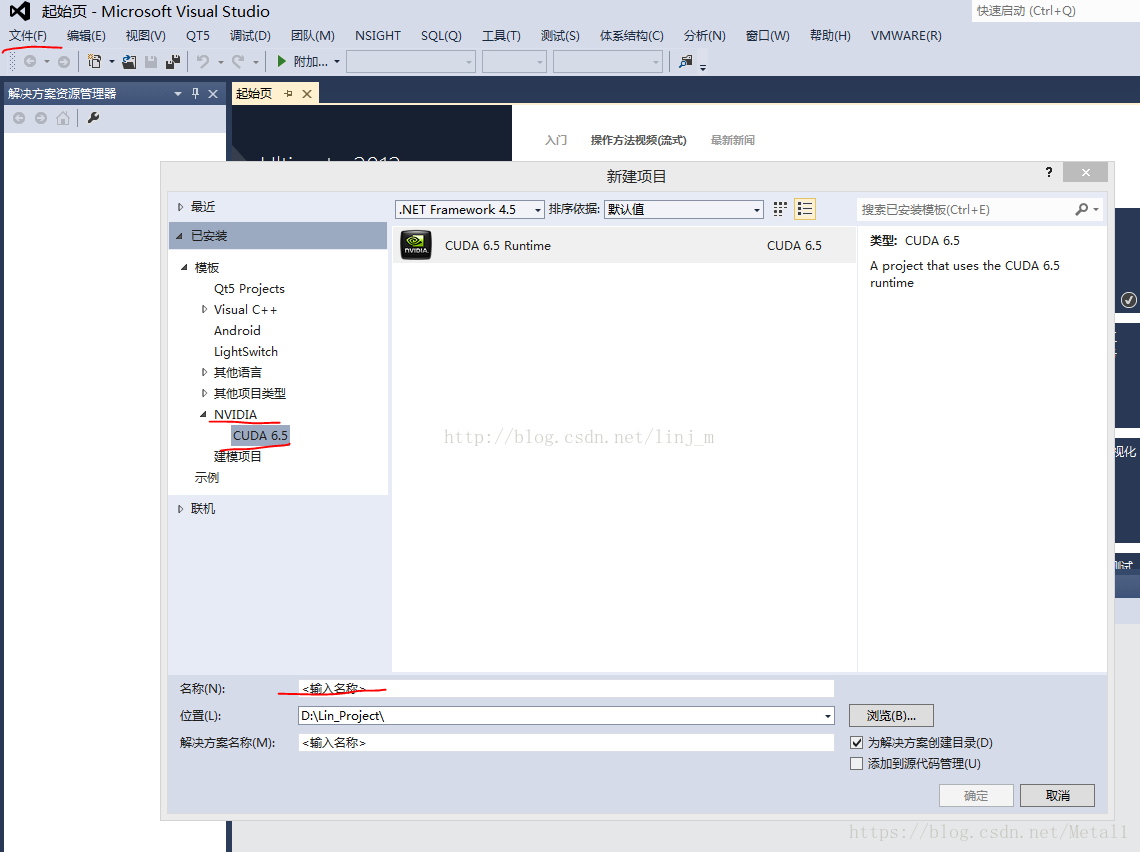Click the green start debugging arrow
Image resolution: width=1140 pixels, height=852 pixels.
[x=281, y=61]
